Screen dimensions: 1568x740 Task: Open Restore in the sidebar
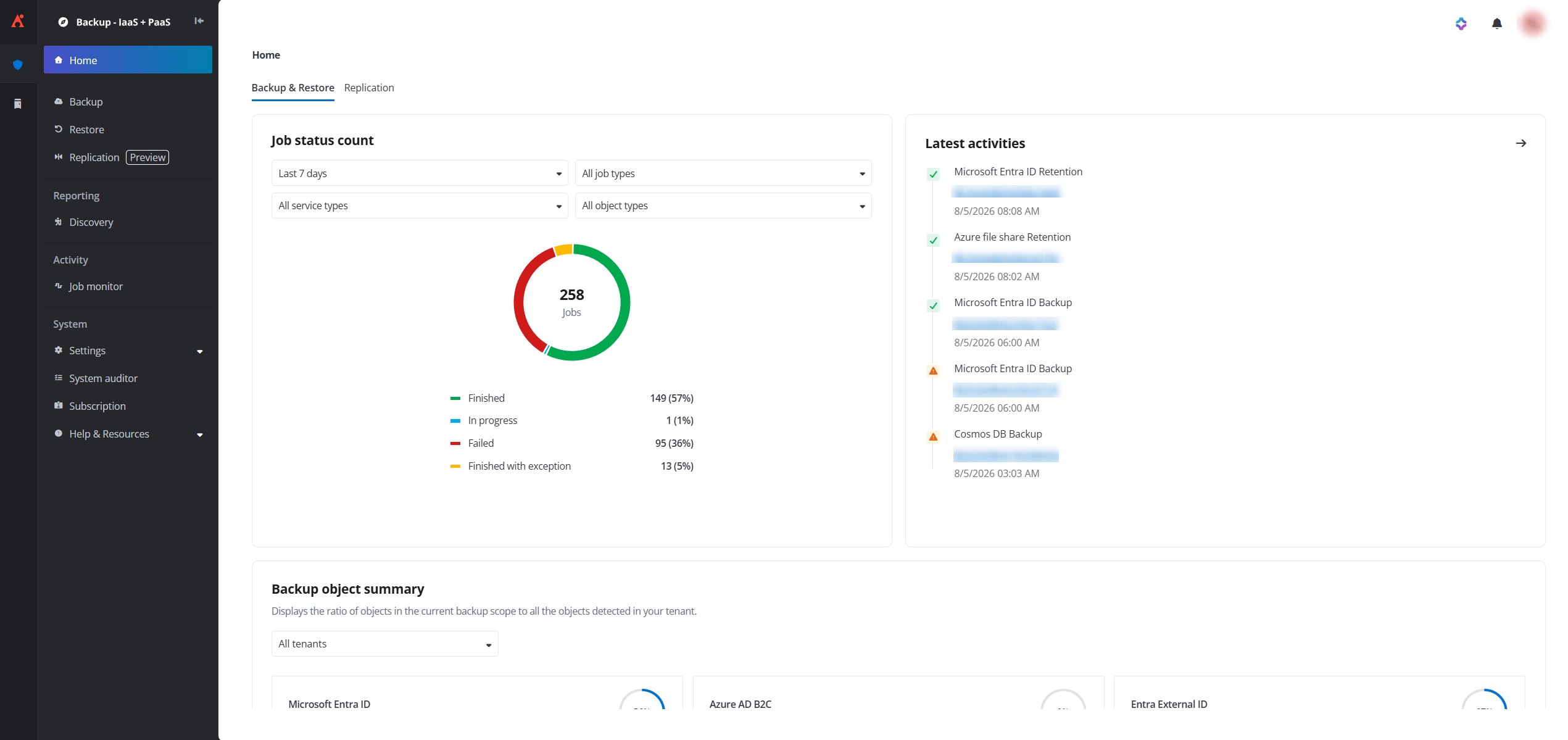(x=128, y=129)
